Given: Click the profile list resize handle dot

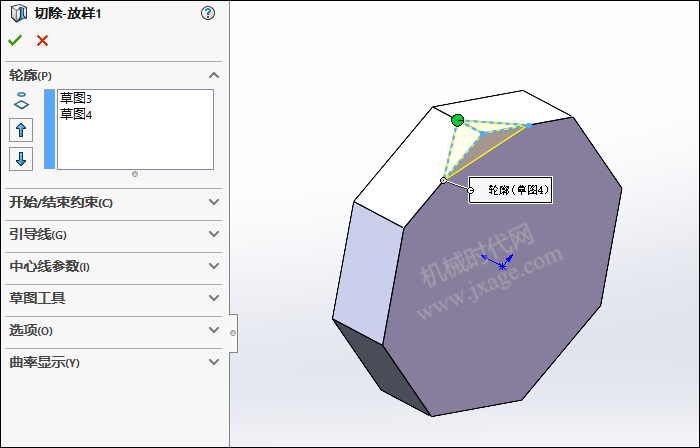Looking at the screenshot, I should coord(135,174).
